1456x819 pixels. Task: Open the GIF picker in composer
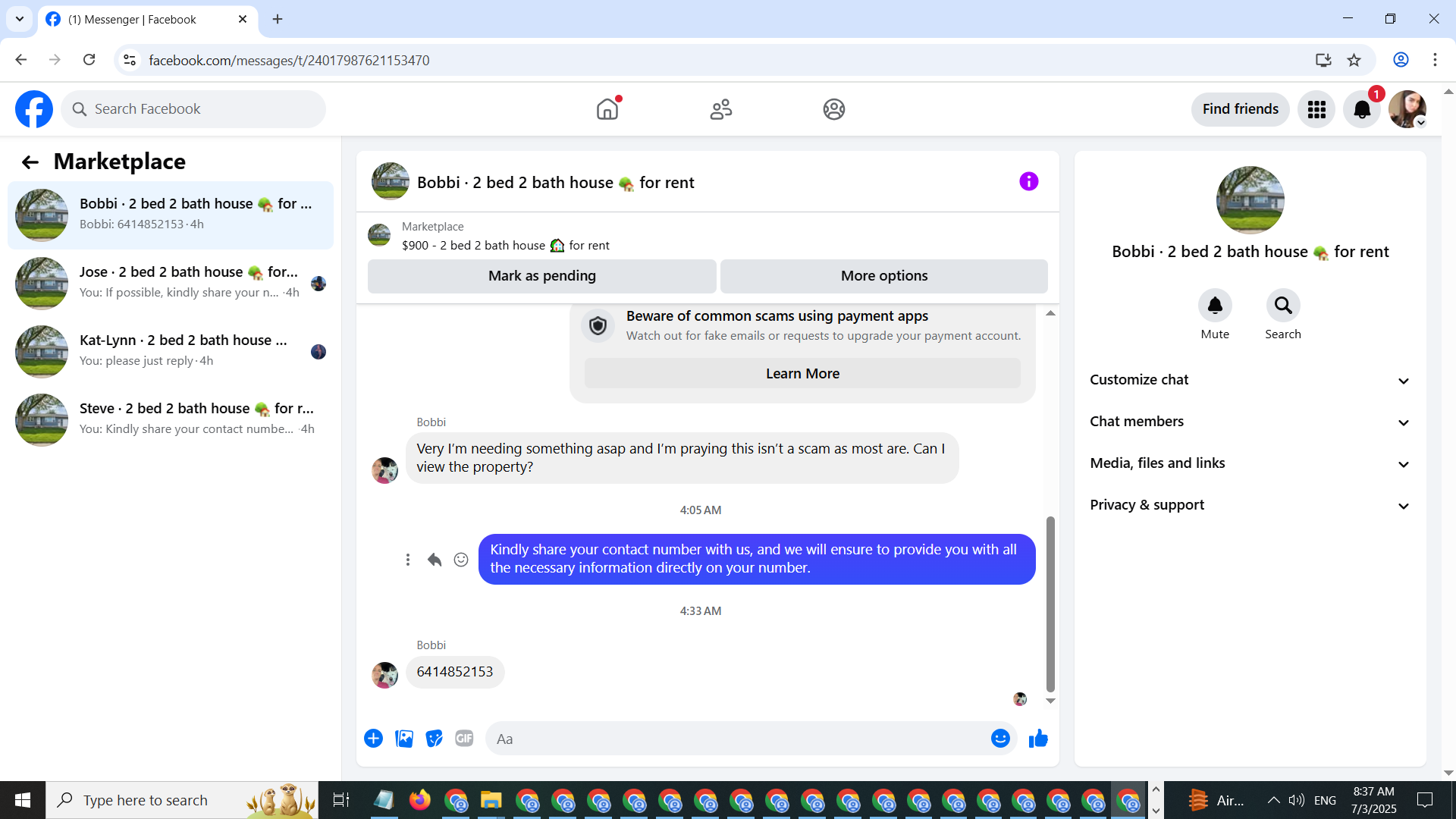[x=464, y=739]
